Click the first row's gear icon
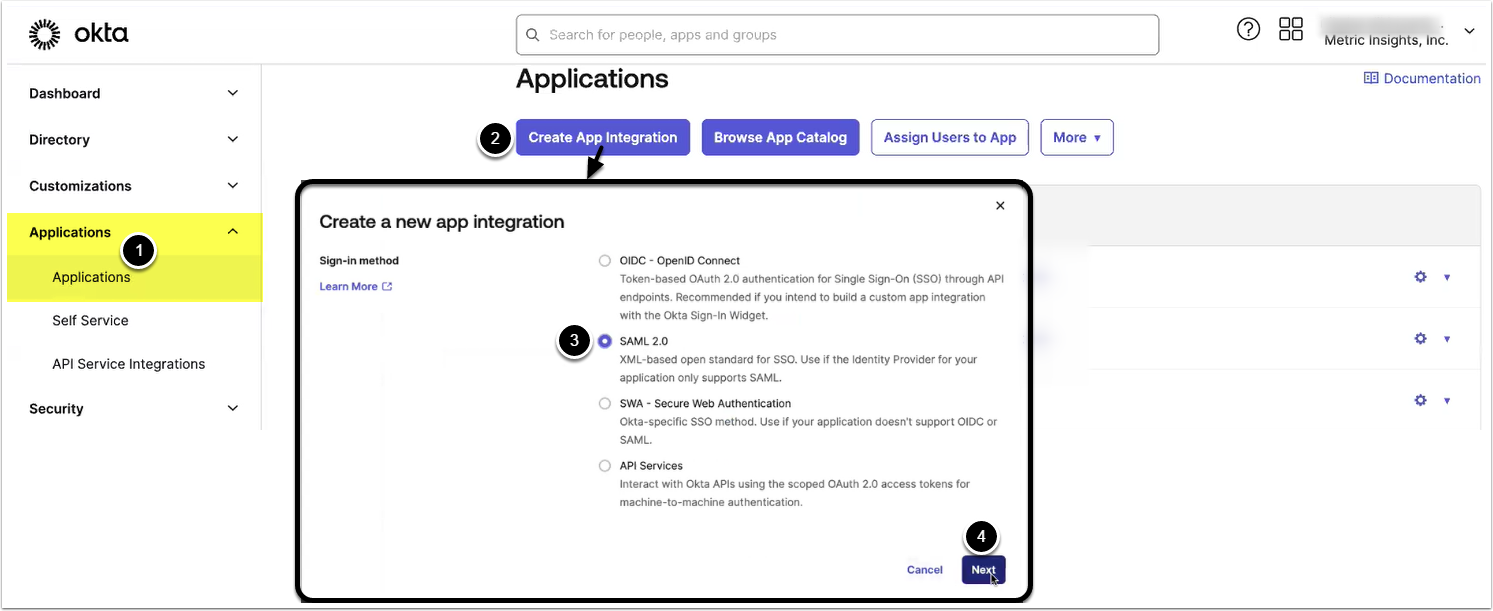Image resolution: width=1493 pixels, height=611 pixels. [1420, 277]
